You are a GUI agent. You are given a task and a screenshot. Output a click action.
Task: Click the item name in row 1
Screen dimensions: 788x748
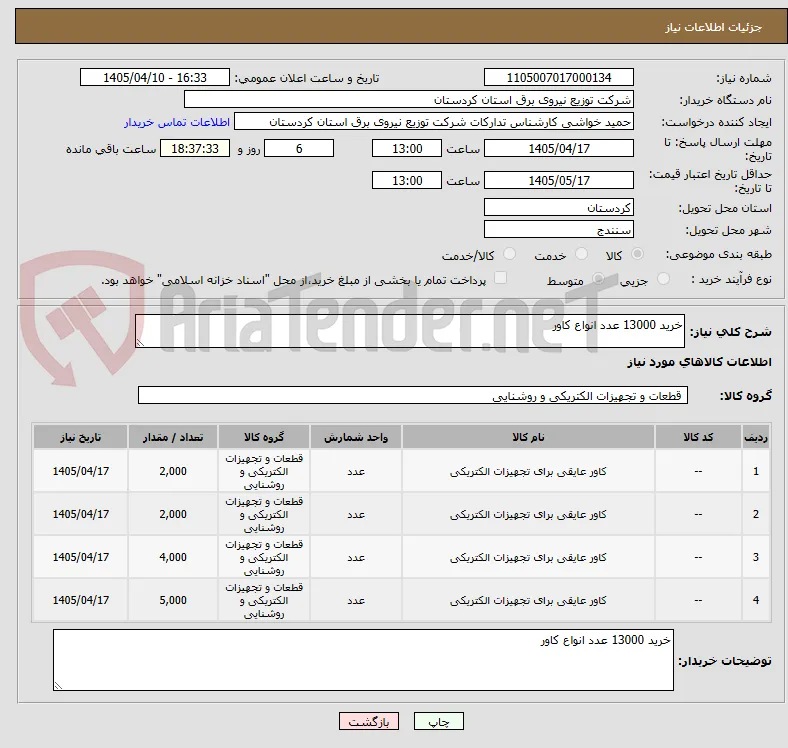point(528,472)
